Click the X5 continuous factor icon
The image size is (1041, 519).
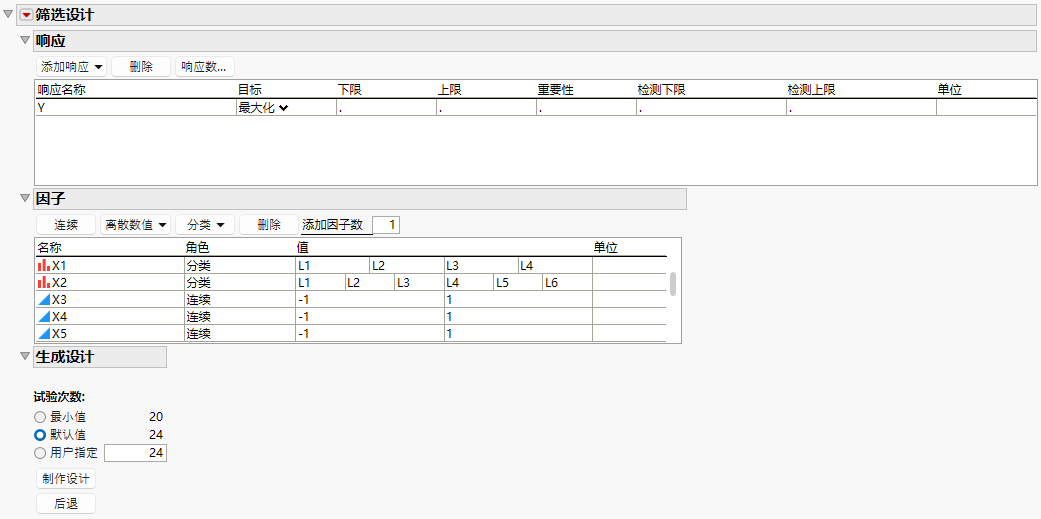tap(44, 334)
